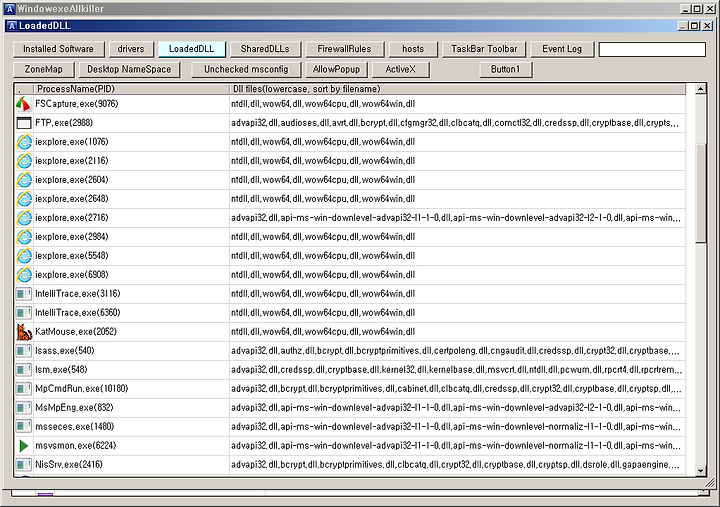Click Button1

tap(506, 69)
